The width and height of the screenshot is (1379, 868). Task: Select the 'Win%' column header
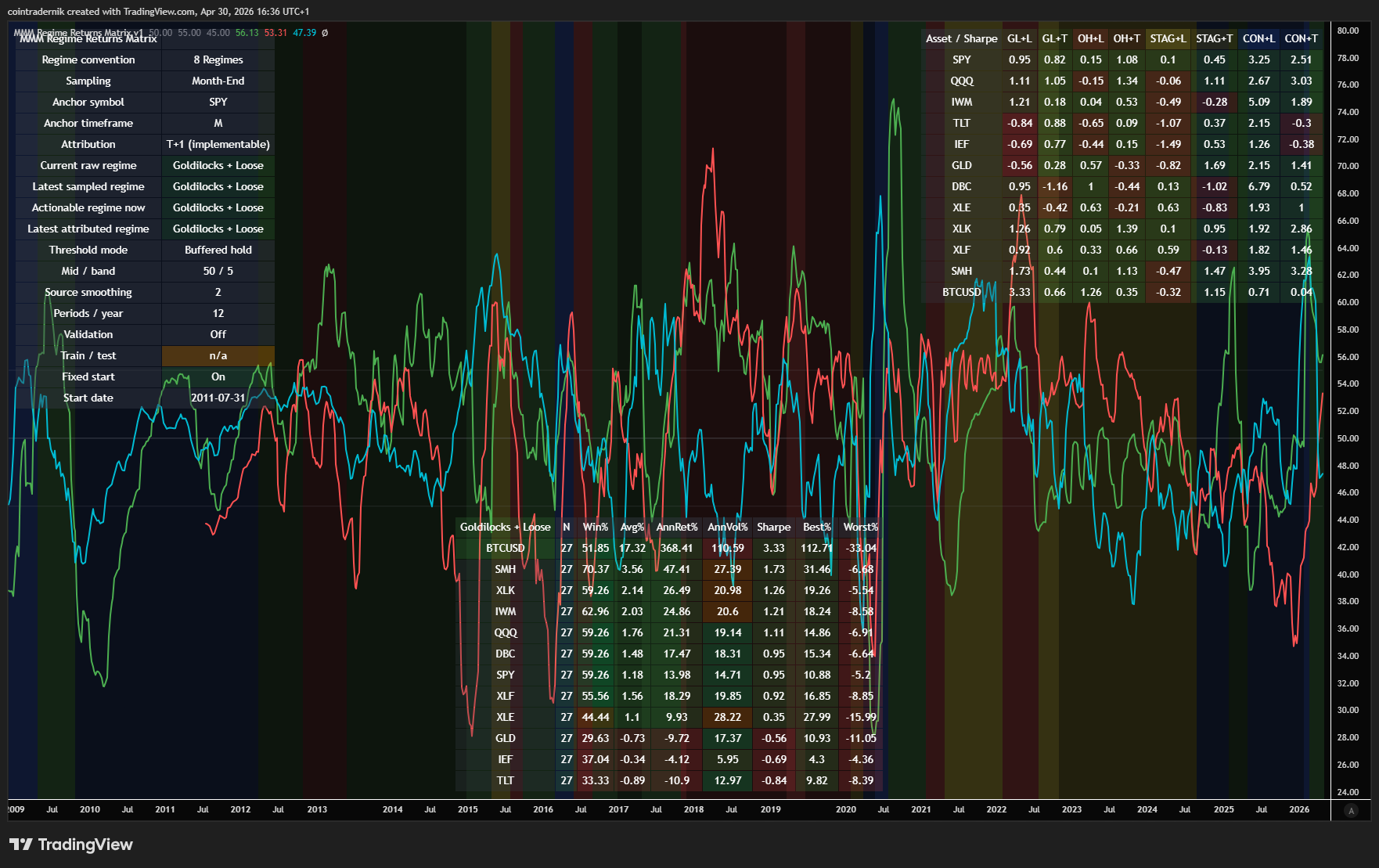(x=596, y=528)
